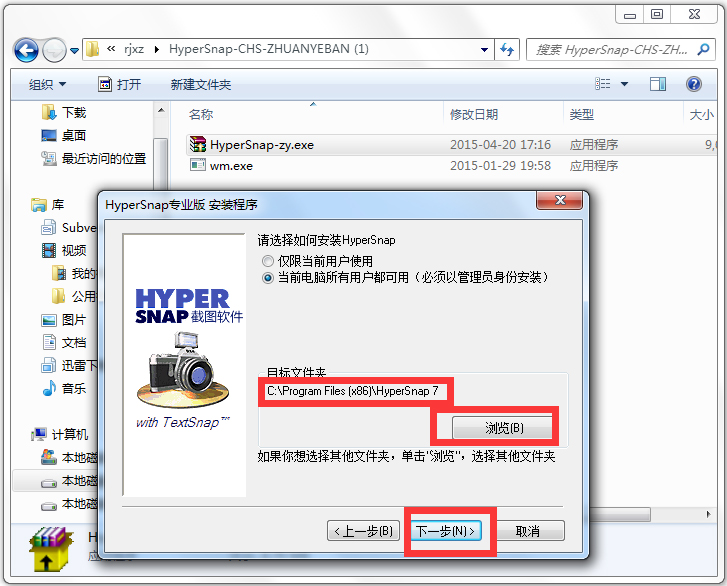Viewport: 727px width, 586px height.
Task: Sort files by 类型 column header
Action: click(x=581, y=115)
